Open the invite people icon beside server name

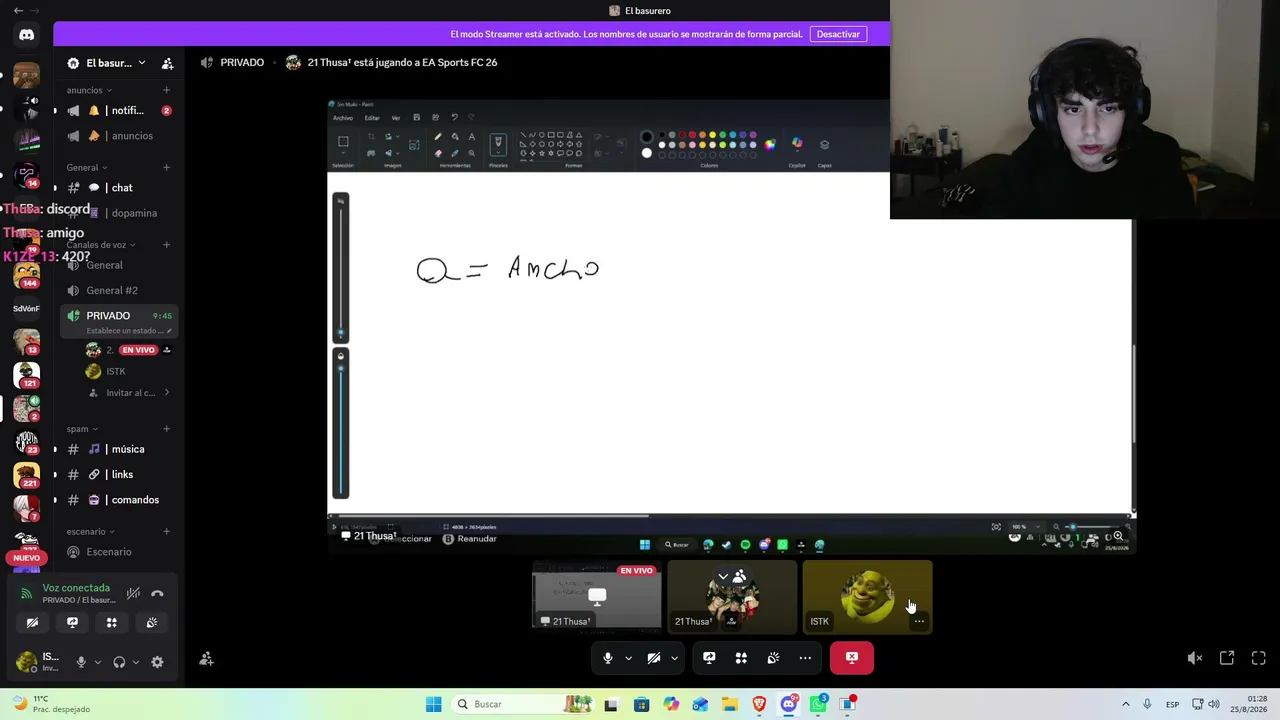pos(167,63)
